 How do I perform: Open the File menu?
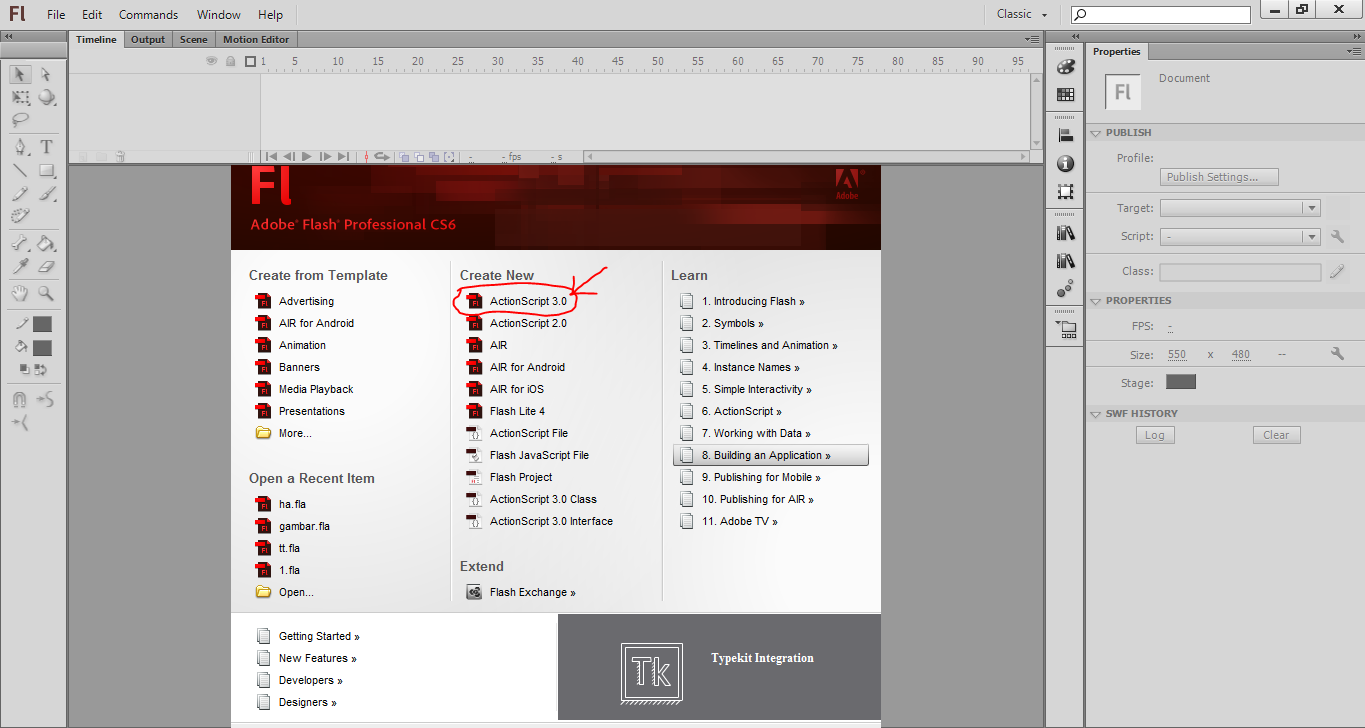pos(56,15)
